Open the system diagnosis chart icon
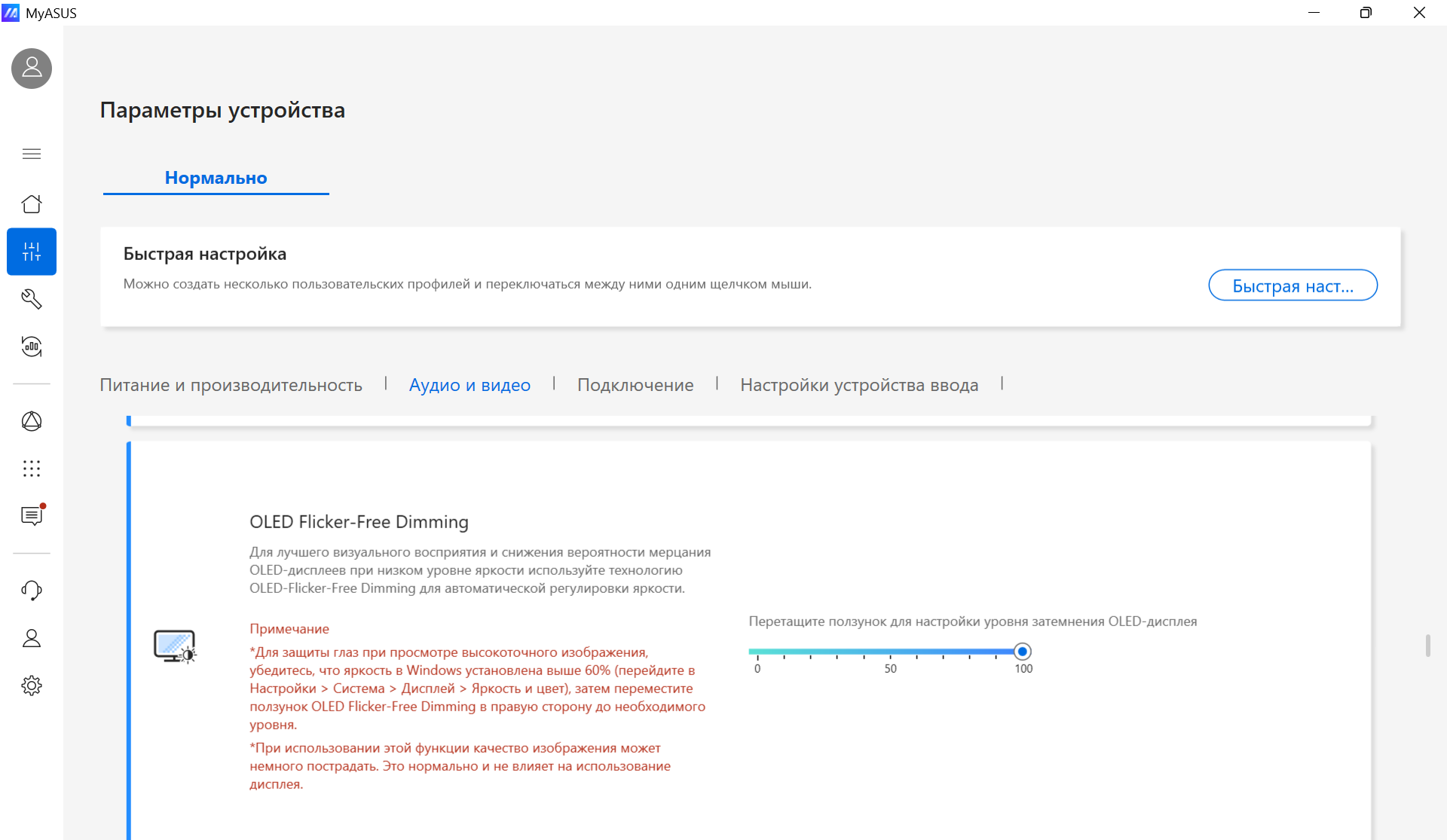This screenshot has width=1447, height=840. point(32,347)
